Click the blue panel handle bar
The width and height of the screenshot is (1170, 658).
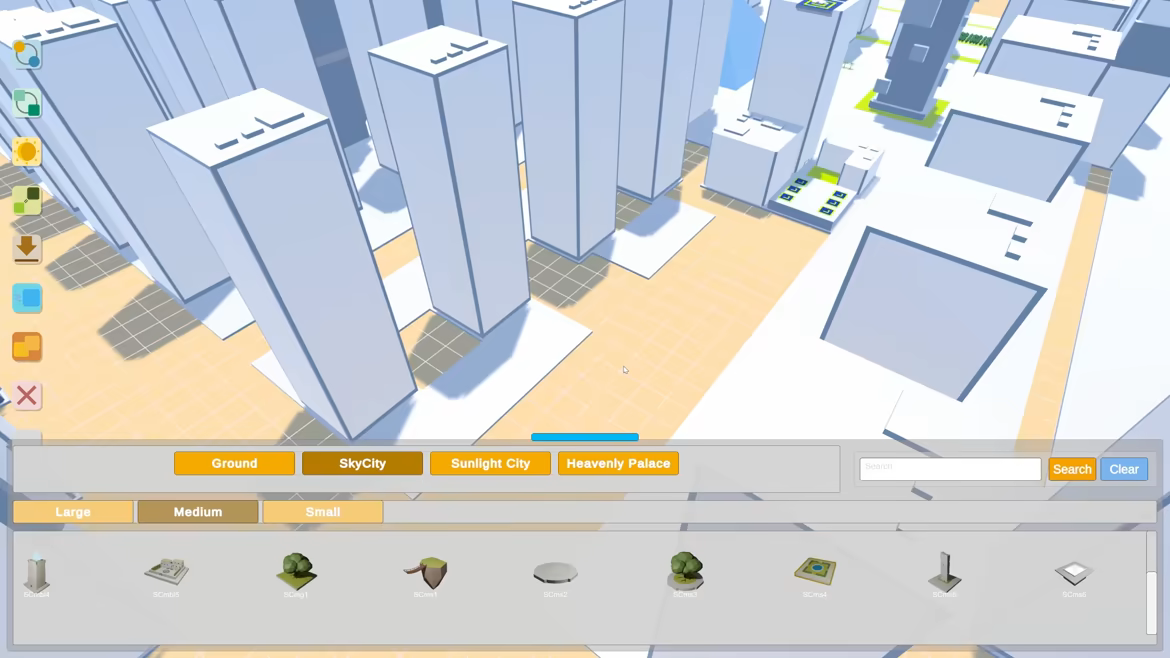pos(585,437)
